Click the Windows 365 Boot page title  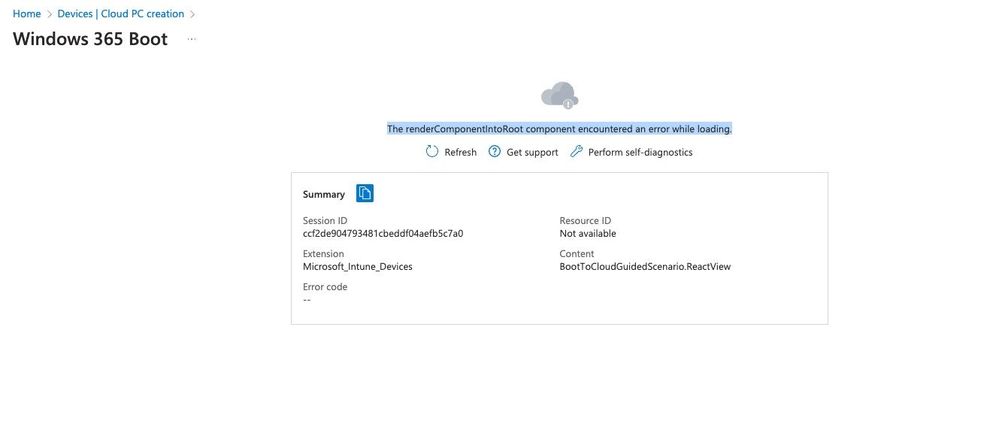pos(90,39)
